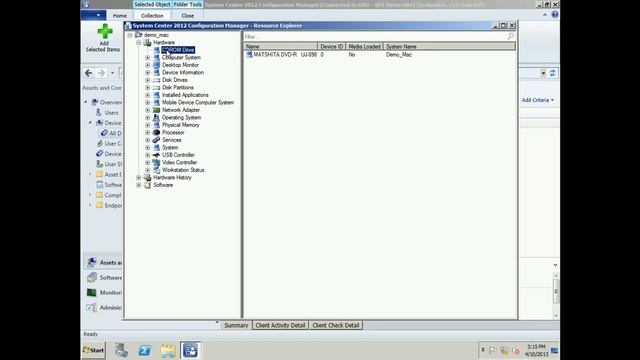The image size is (640, 360).
Task: Click the Software folder icon in tree
Action: [147, 185]
